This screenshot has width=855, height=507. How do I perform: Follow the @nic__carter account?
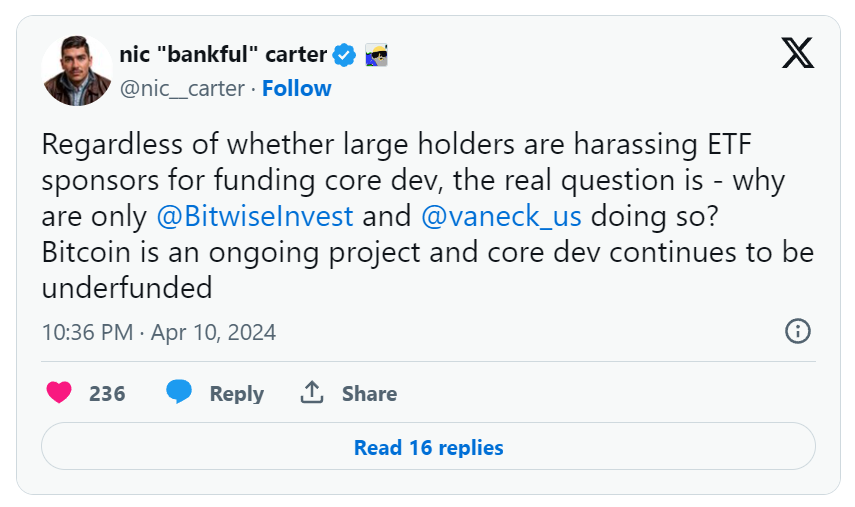click(x=297, y=88)
